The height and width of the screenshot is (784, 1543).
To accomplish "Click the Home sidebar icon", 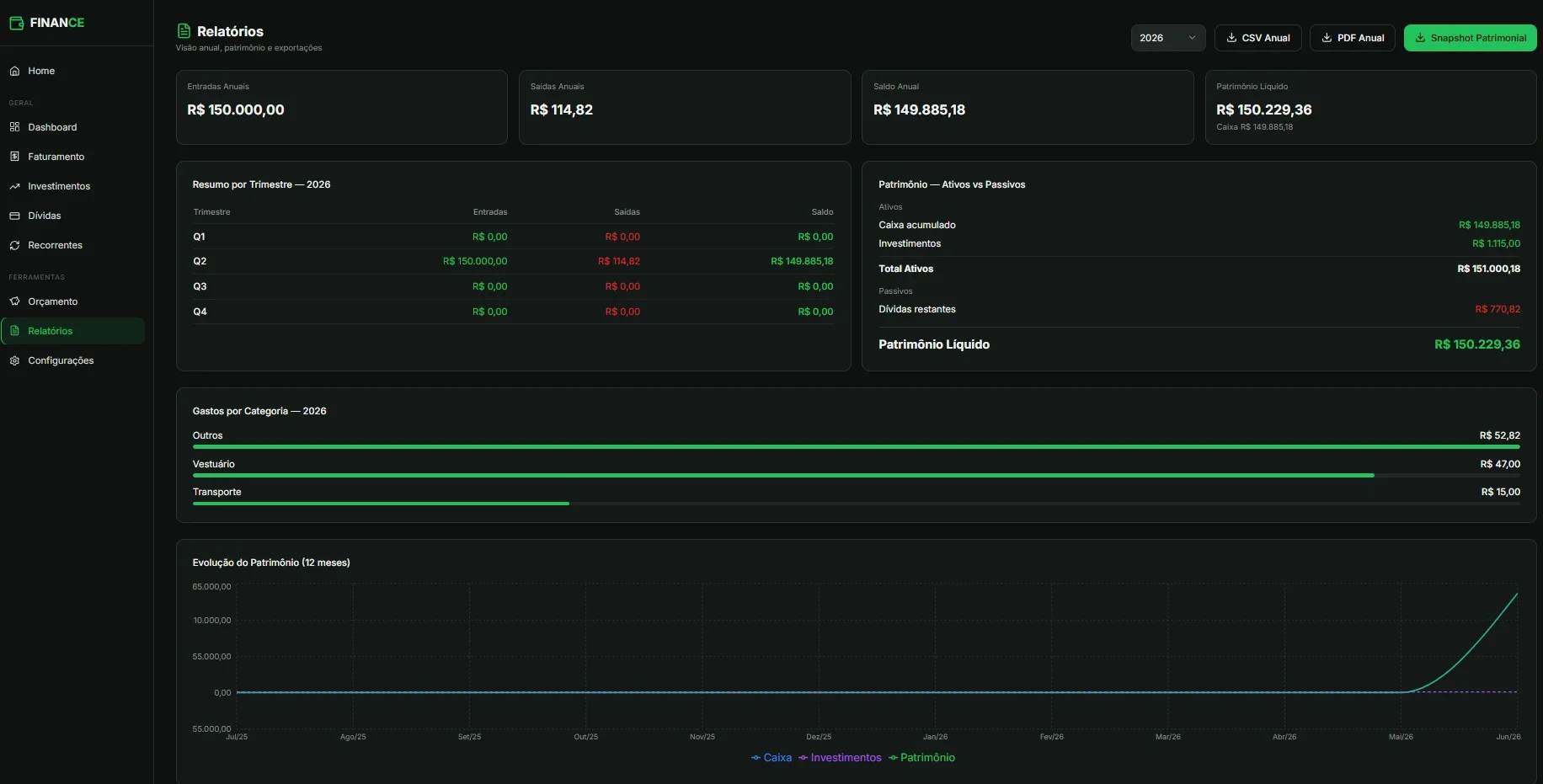I will coord(14,71).
